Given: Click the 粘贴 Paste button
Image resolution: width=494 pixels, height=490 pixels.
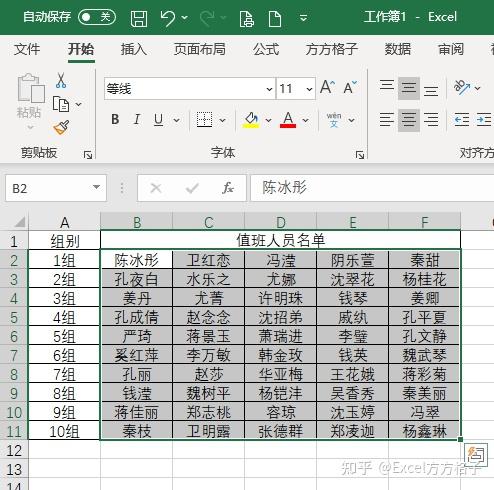Looking at the screenshot, I should (29, 100).
